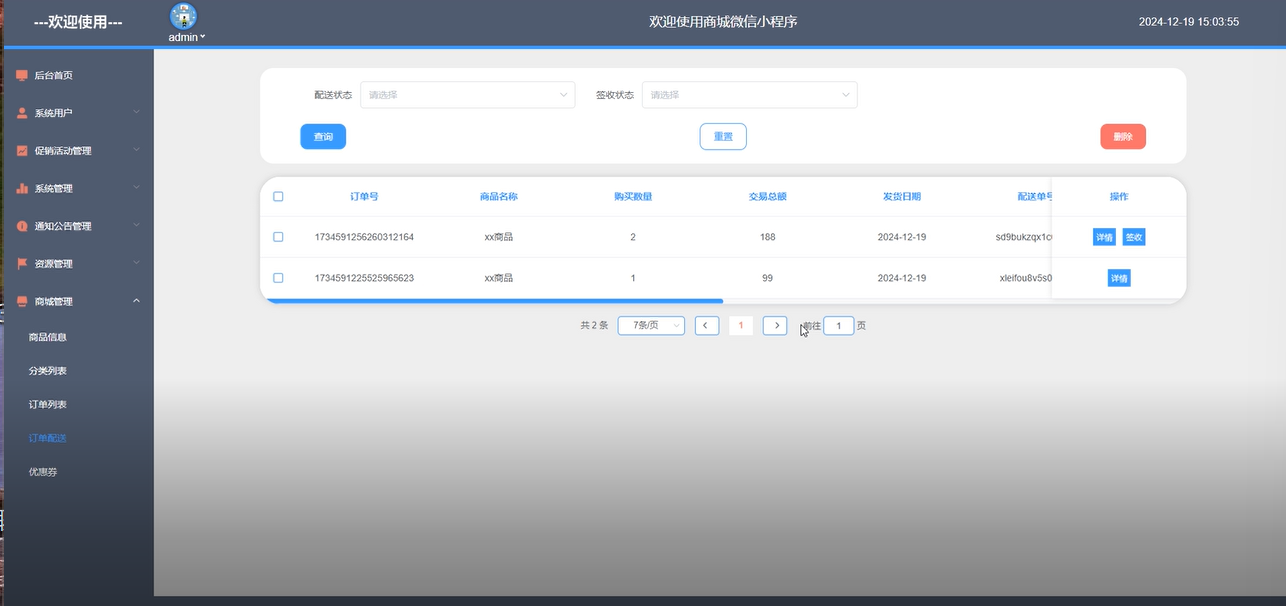
Task: Click order number 1734591256260312164
Action: 364,237
